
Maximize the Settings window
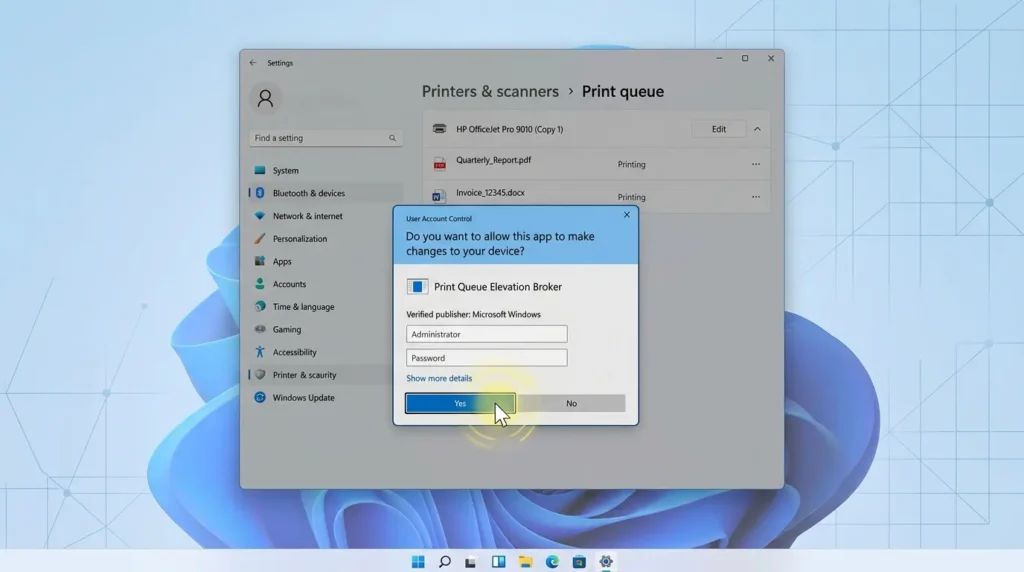[744, 58]
